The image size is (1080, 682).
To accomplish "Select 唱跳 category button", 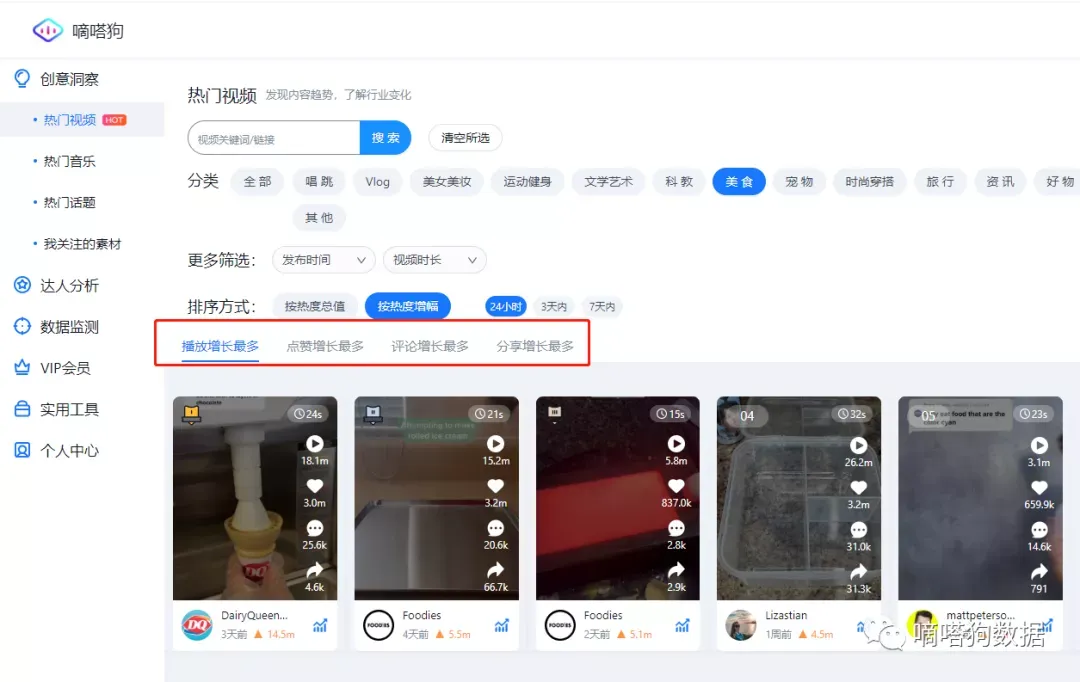I will [319, 182].
